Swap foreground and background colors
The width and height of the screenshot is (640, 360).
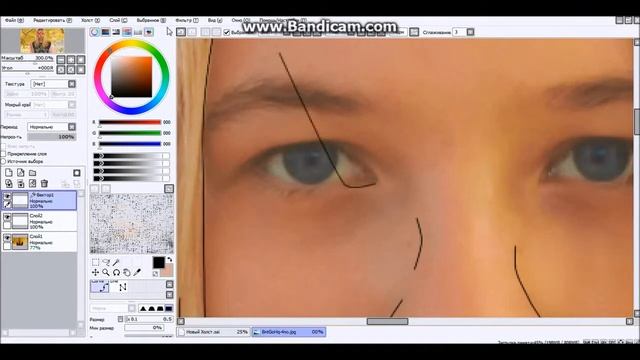coord(169,259)
